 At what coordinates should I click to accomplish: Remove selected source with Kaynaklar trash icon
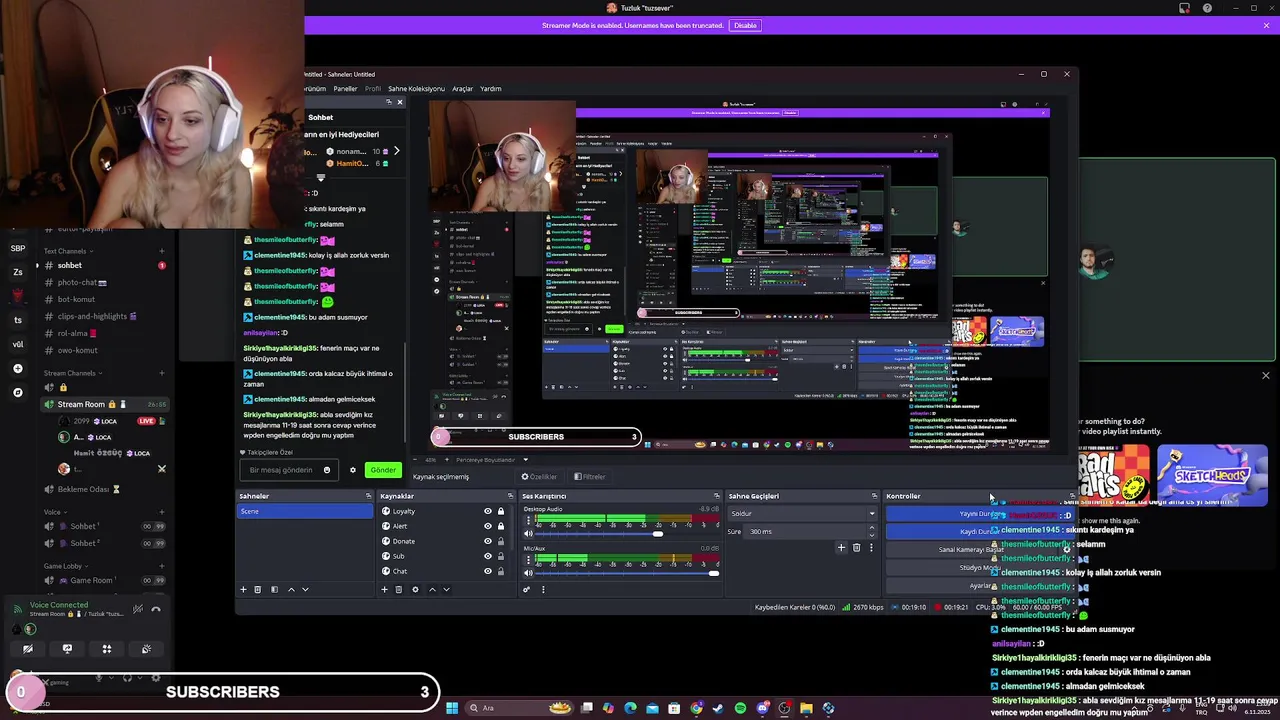point(398,589)
